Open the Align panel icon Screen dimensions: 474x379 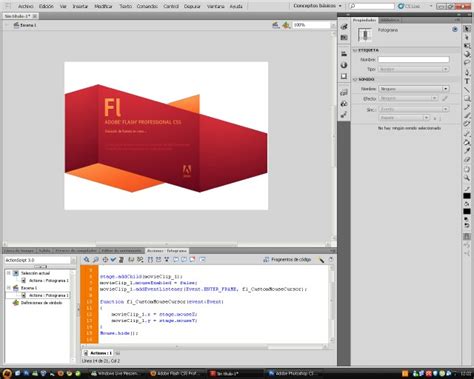(344, 54)
